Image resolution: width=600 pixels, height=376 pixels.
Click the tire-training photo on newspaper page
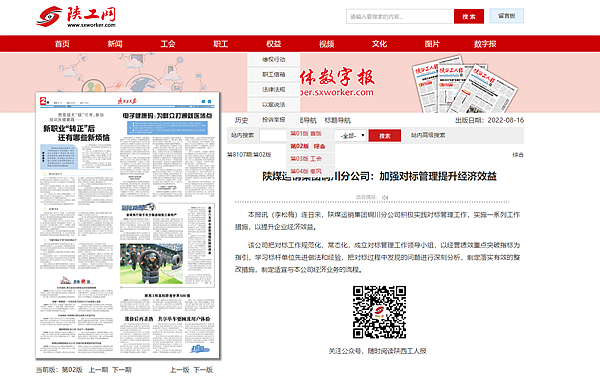point(152,264)
